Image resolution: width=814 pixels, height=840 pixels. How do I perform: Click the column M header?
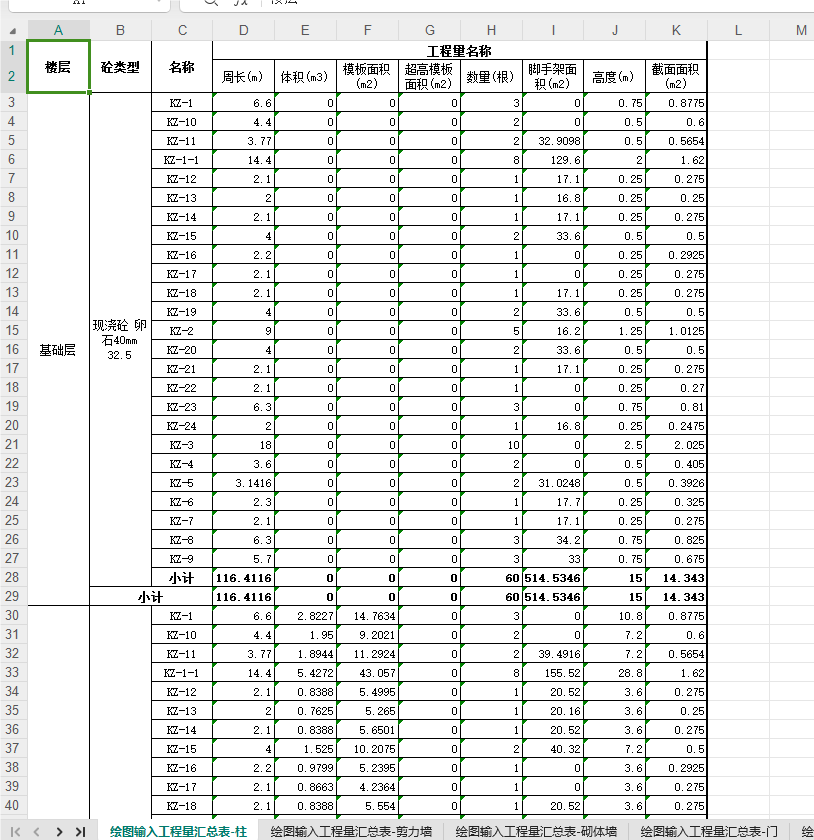[x=801, y=31]
